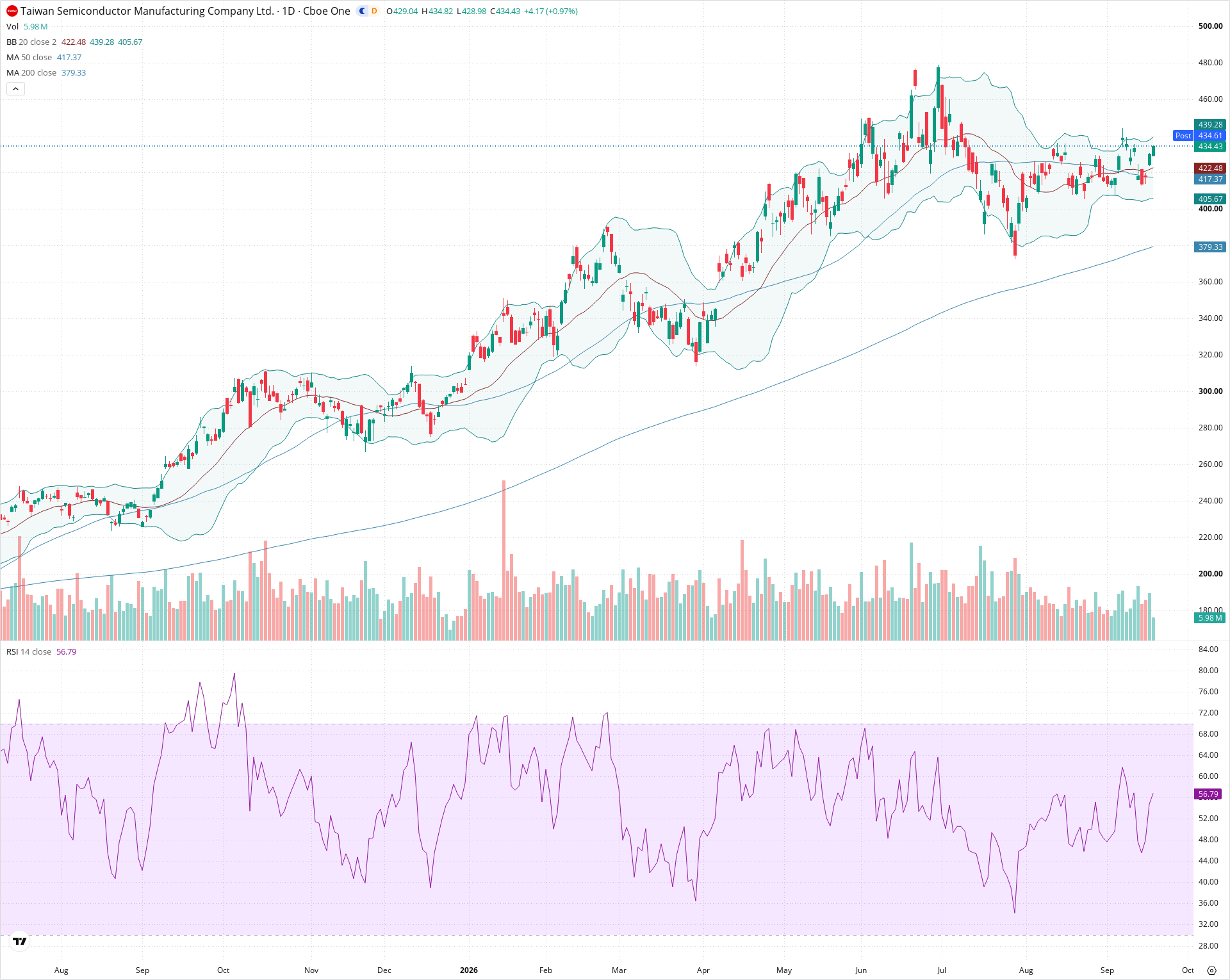The width and height of the screenshot is (1230, 980).
Task: Click the 2026 label on time axis
Action: point(469,970)
